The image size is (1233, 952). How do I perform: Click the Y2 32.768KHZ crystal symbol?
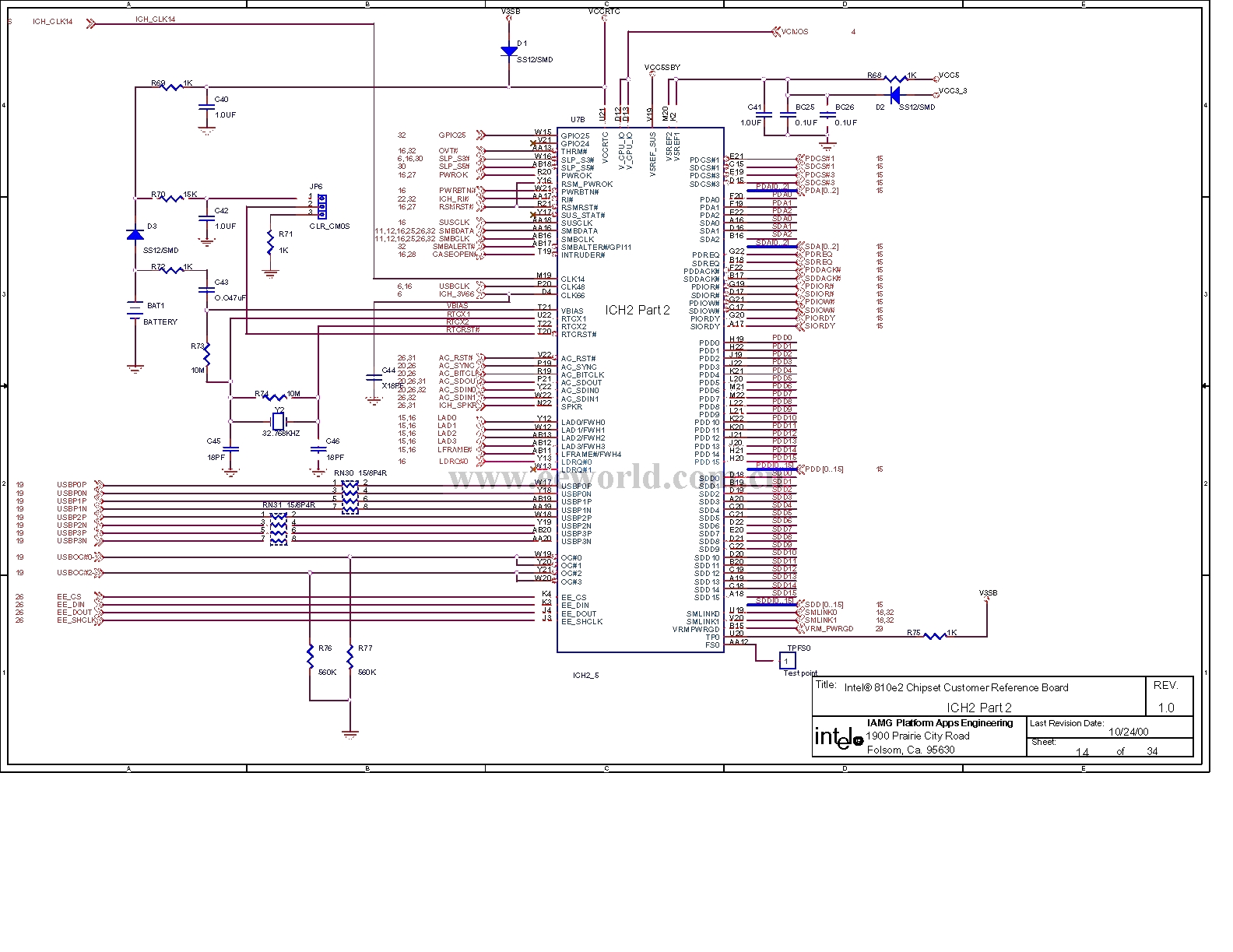click(279, 421)
